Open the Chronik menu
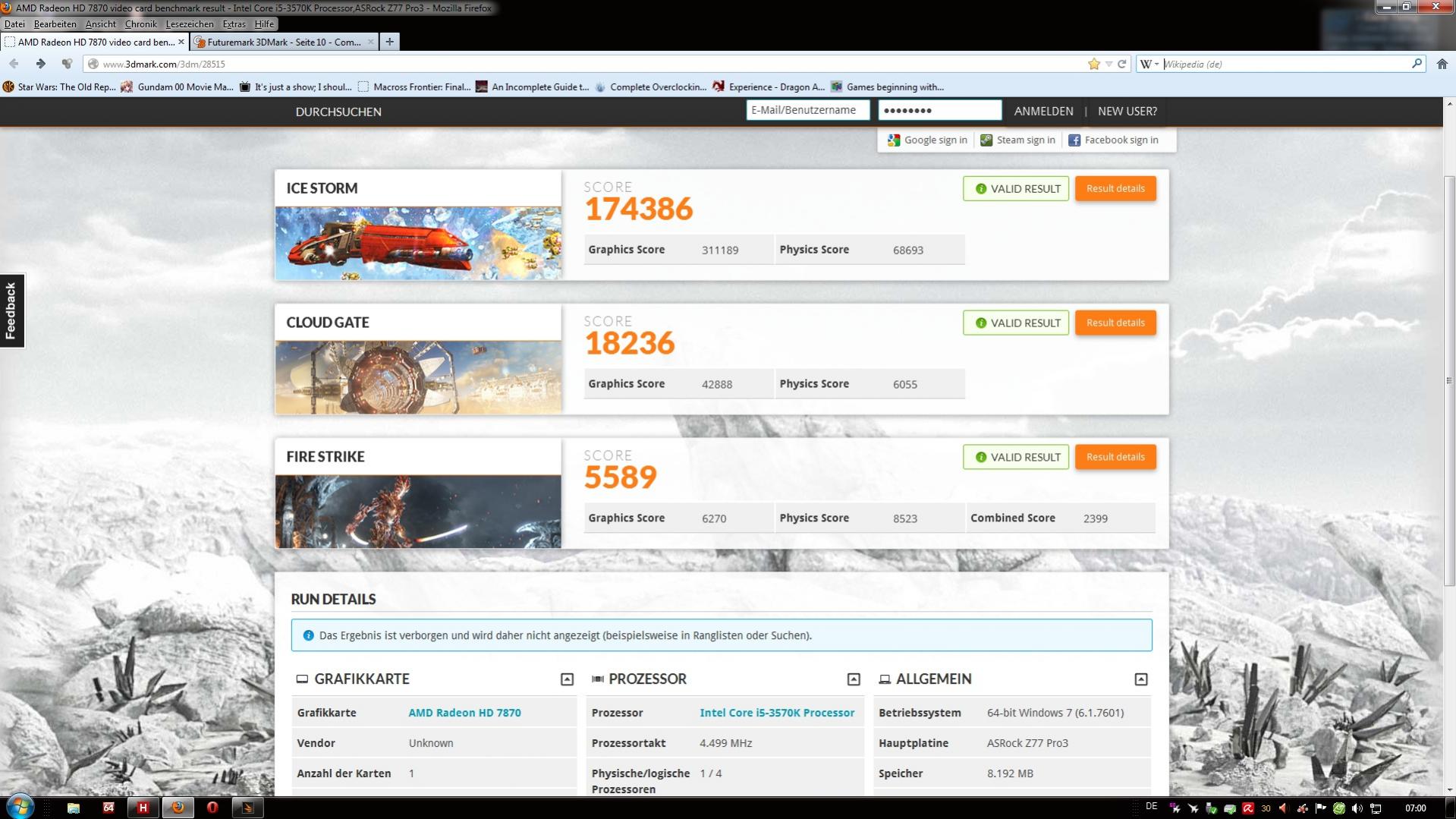Image resolution: width=1456 pixels, height=819 pixels. click(x=140, y=24)
